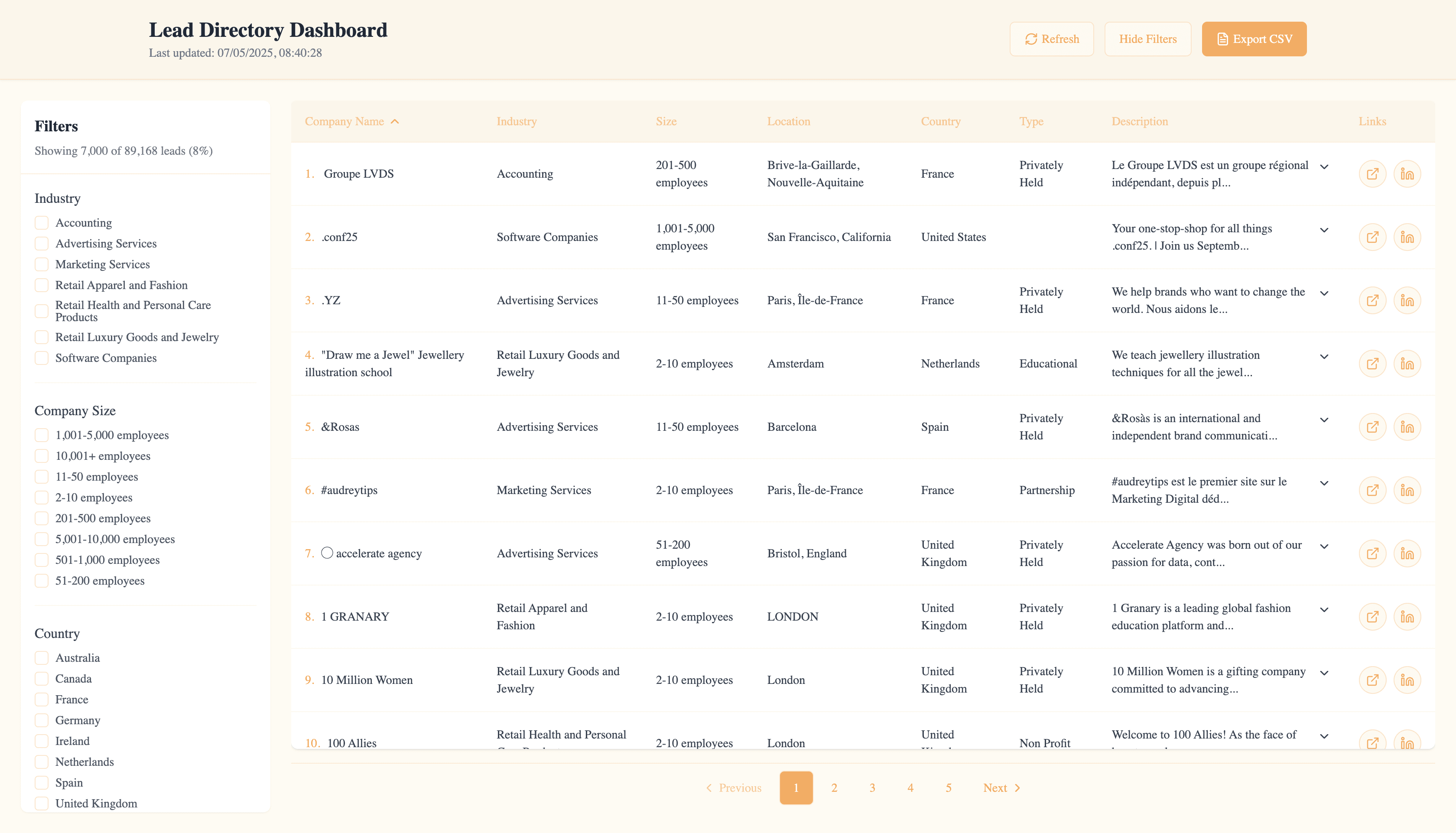Open LinkedIn page for .conf25
This screenshot has width=1456, height=833.
[x=1407, y=237]
